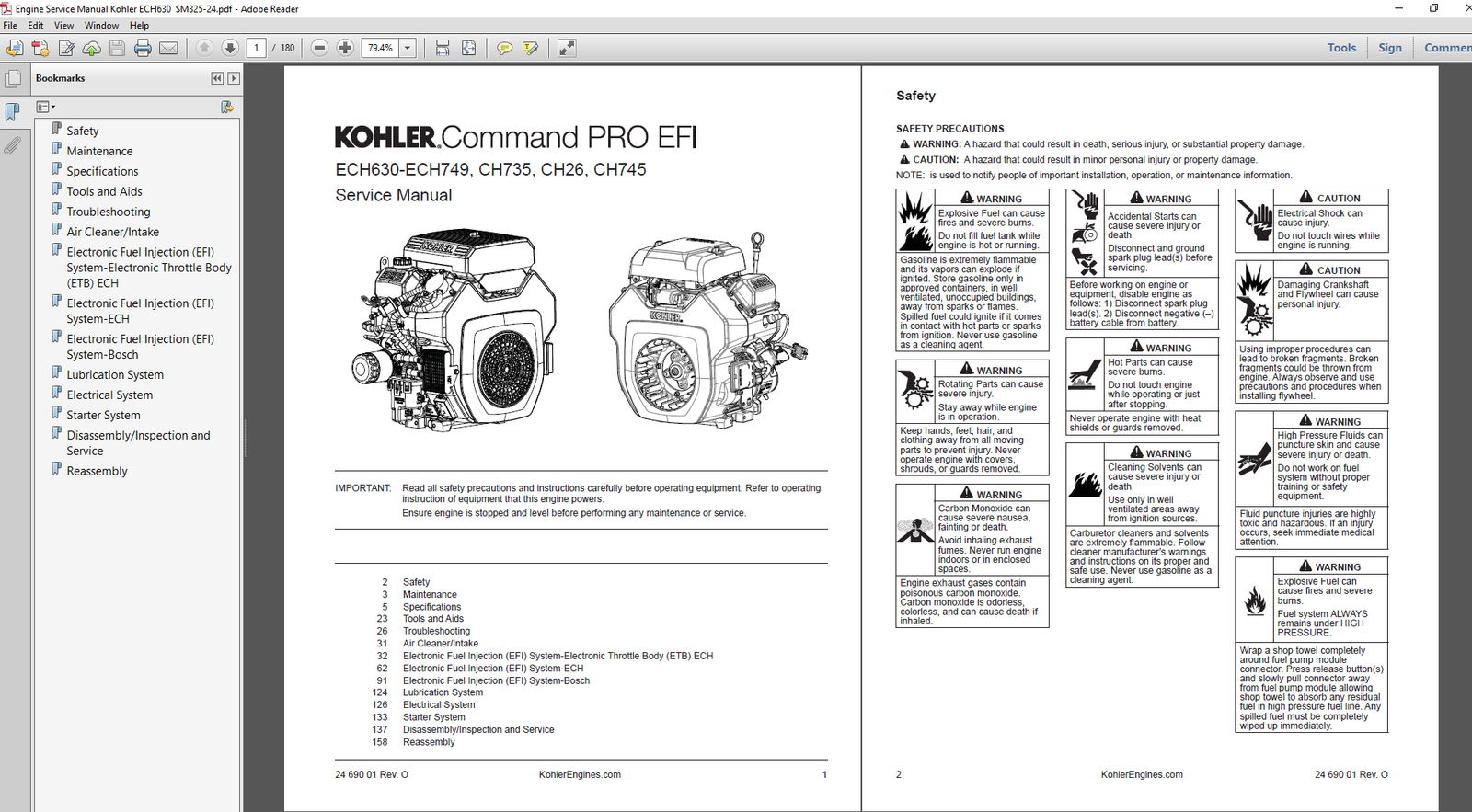The image size is (1472, 812).
Task: Open the bookmarks options dropdown menu
Action: coord(45,108)
